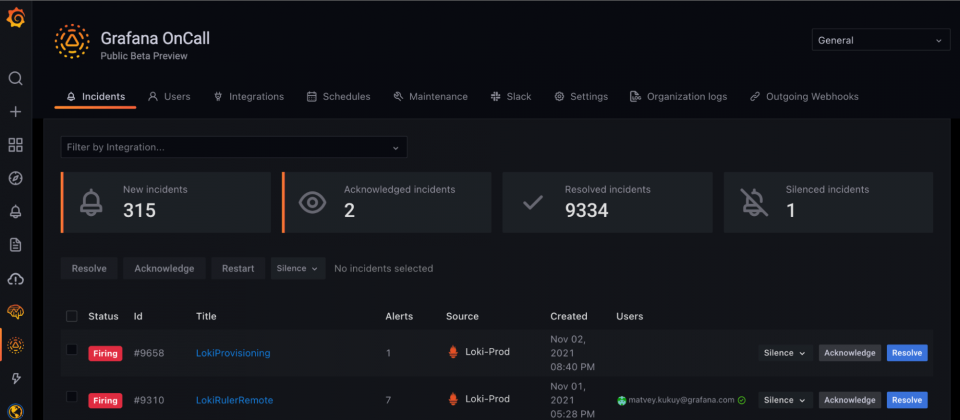
Task: Click the Alerts column header
Action: point(399,316)
